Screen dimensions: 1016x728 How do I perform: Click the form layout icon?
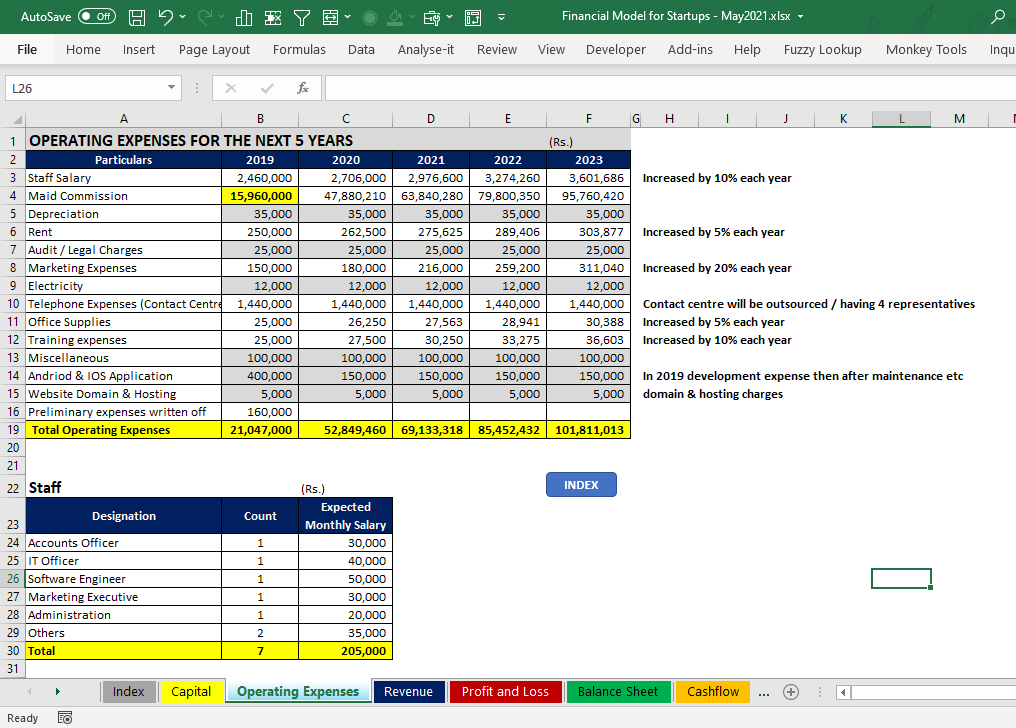click(473, 17)
